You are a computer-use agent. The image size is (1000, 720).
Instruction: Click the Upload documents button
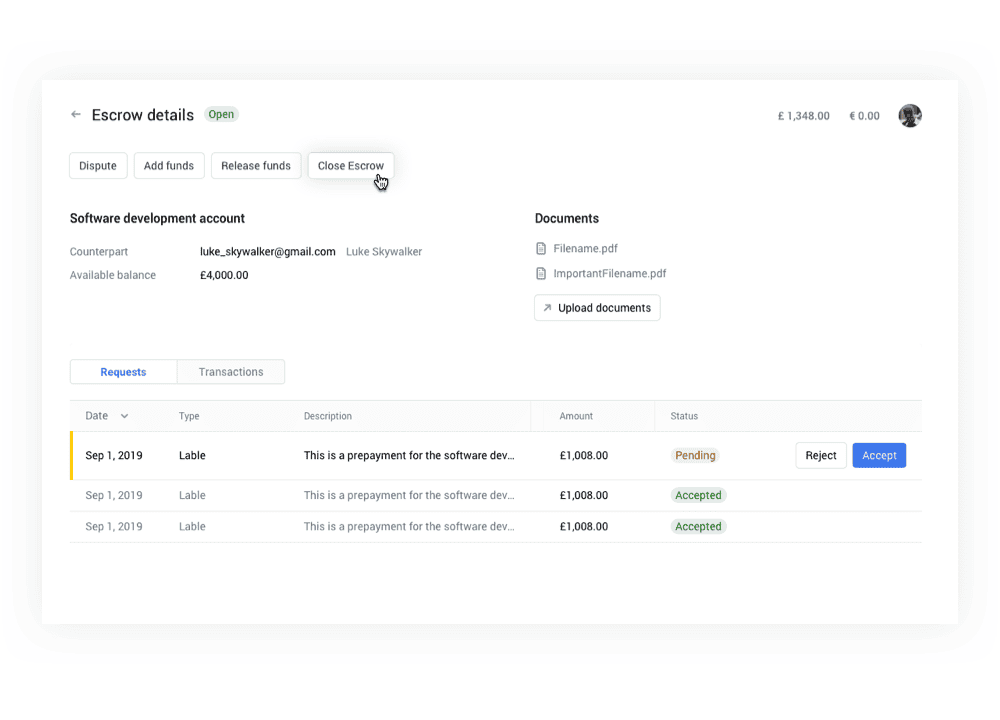(597, 307)
